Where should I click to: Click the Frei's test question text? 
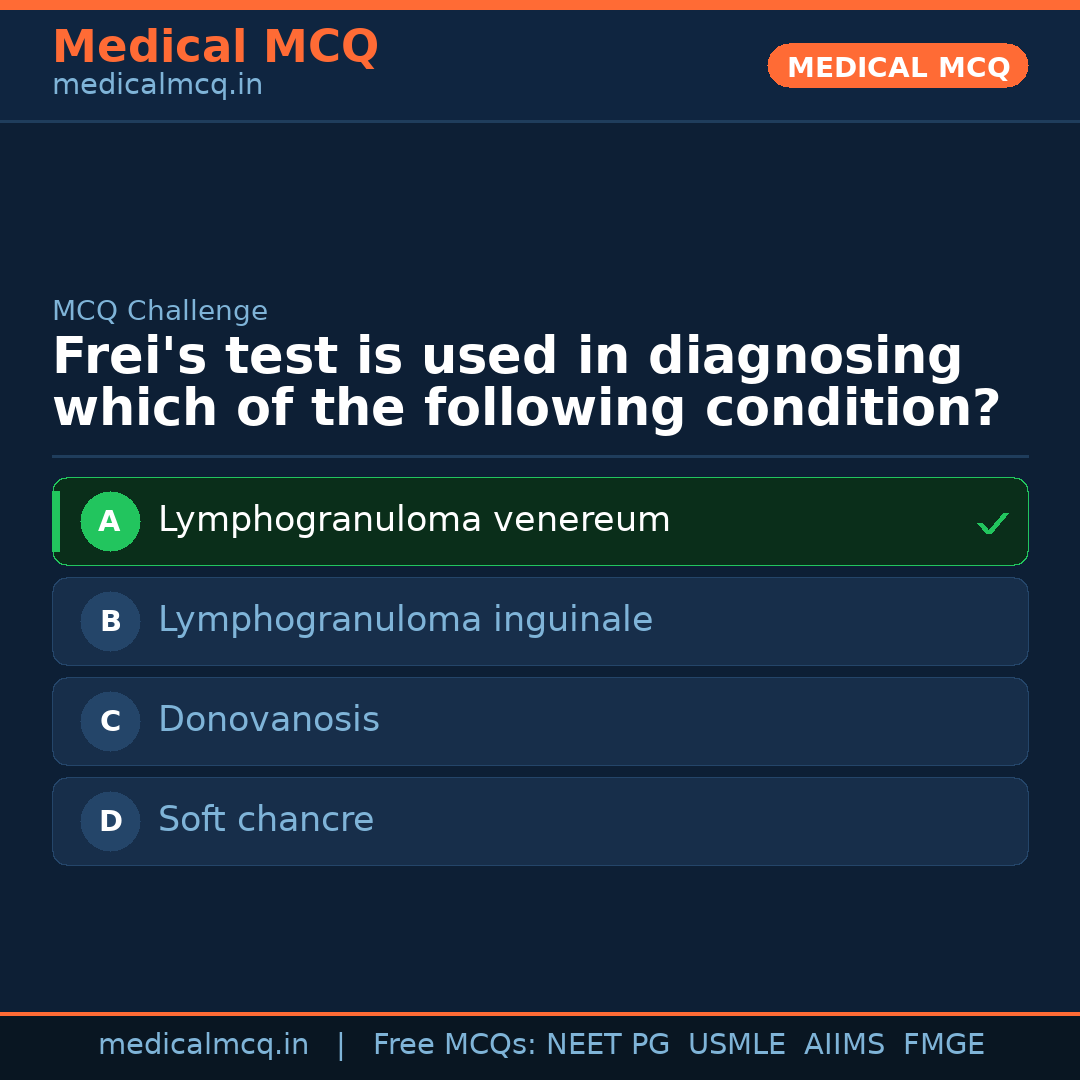coord(526,383)
